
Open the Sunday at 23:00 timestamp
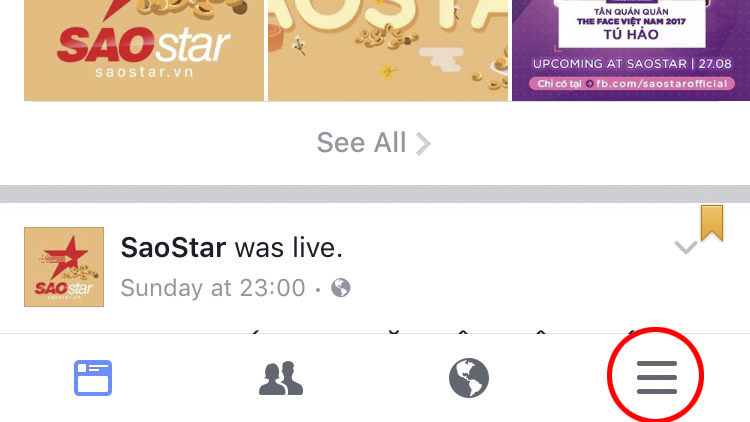213,288
